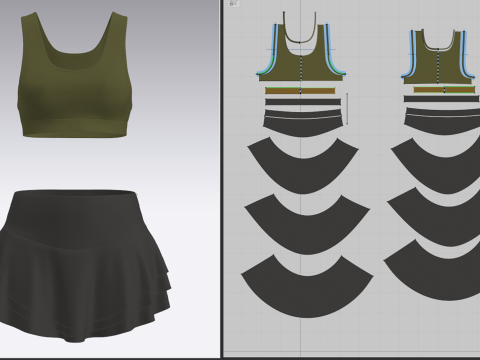Select left-column brown band pattern piece
This screenshot has height=360, width=480.
pyautogui.click(x=300, y=91)
